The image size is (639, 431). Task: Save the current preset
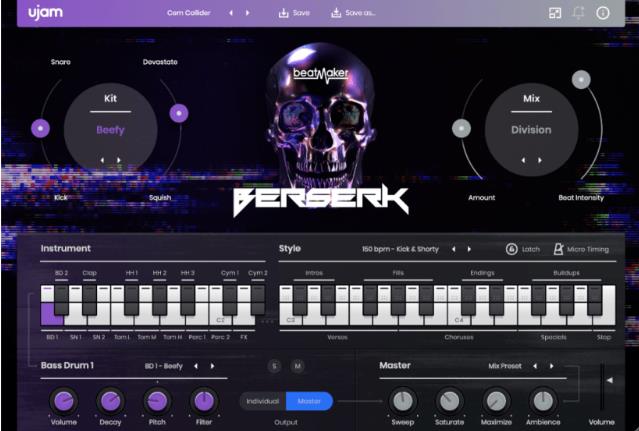coord(294,13)
